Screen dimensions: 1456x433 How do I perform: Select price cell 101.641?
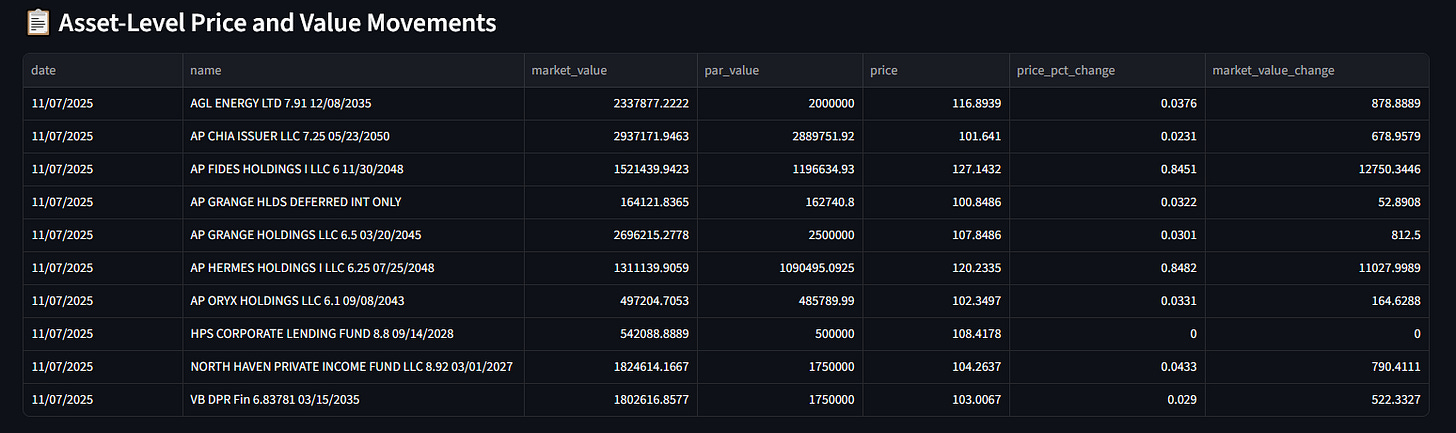tap(935, 136)
